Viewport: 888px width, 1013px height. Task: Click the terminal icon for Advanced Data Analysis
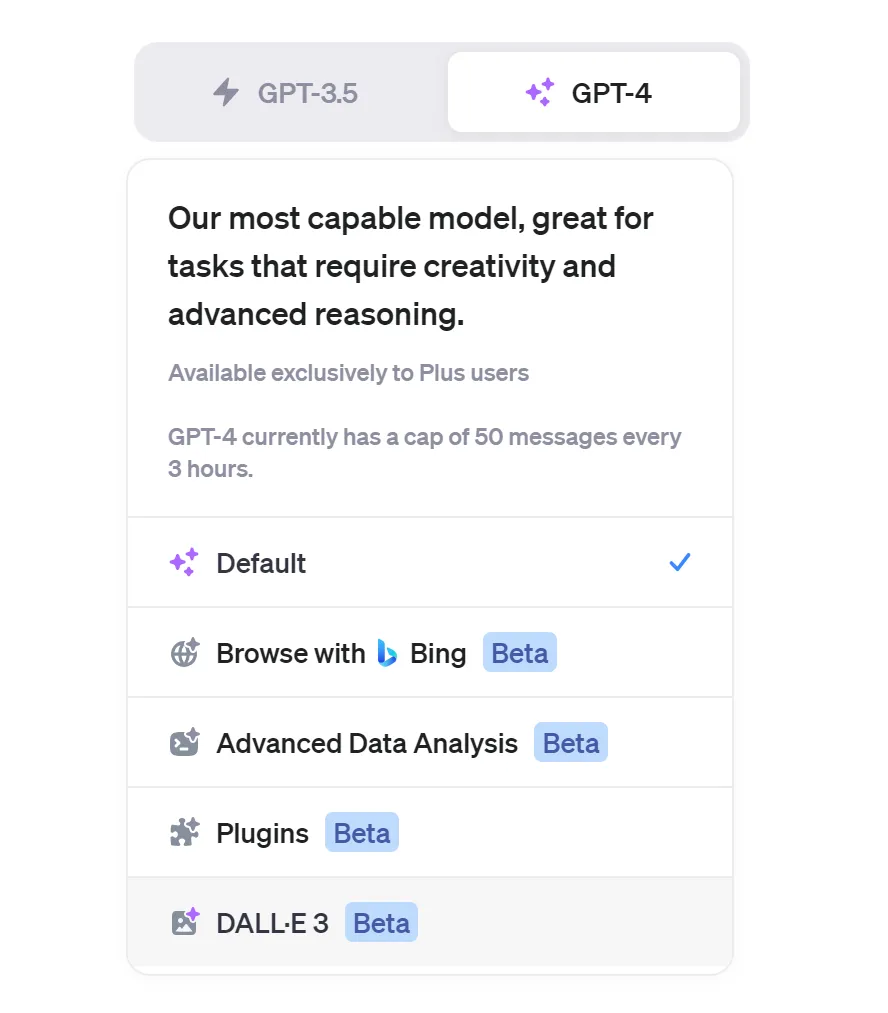[184, 743]
